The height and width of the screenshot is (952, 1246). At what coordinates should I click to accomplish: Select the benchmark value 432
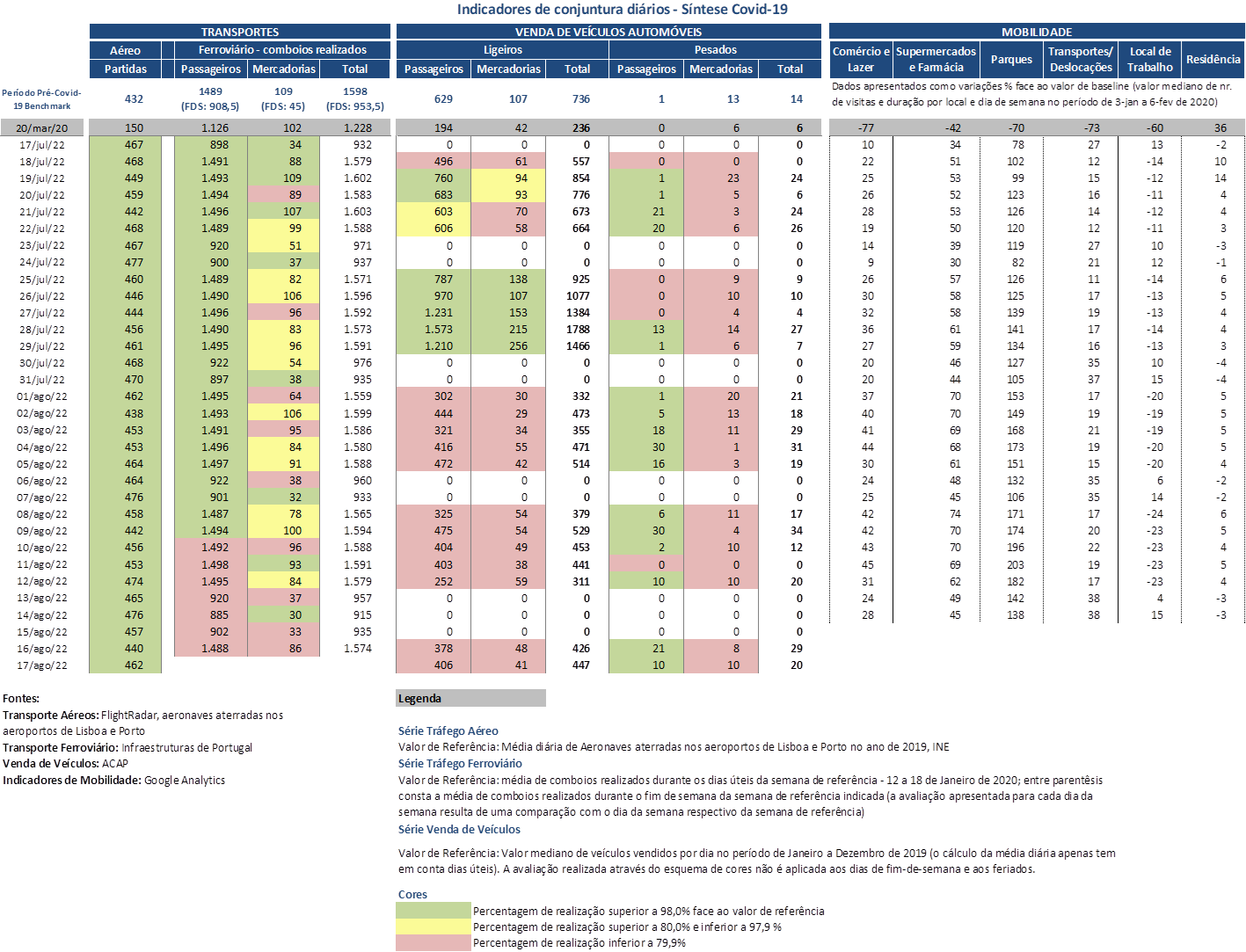pyautogui.click(x=134, y=99)
